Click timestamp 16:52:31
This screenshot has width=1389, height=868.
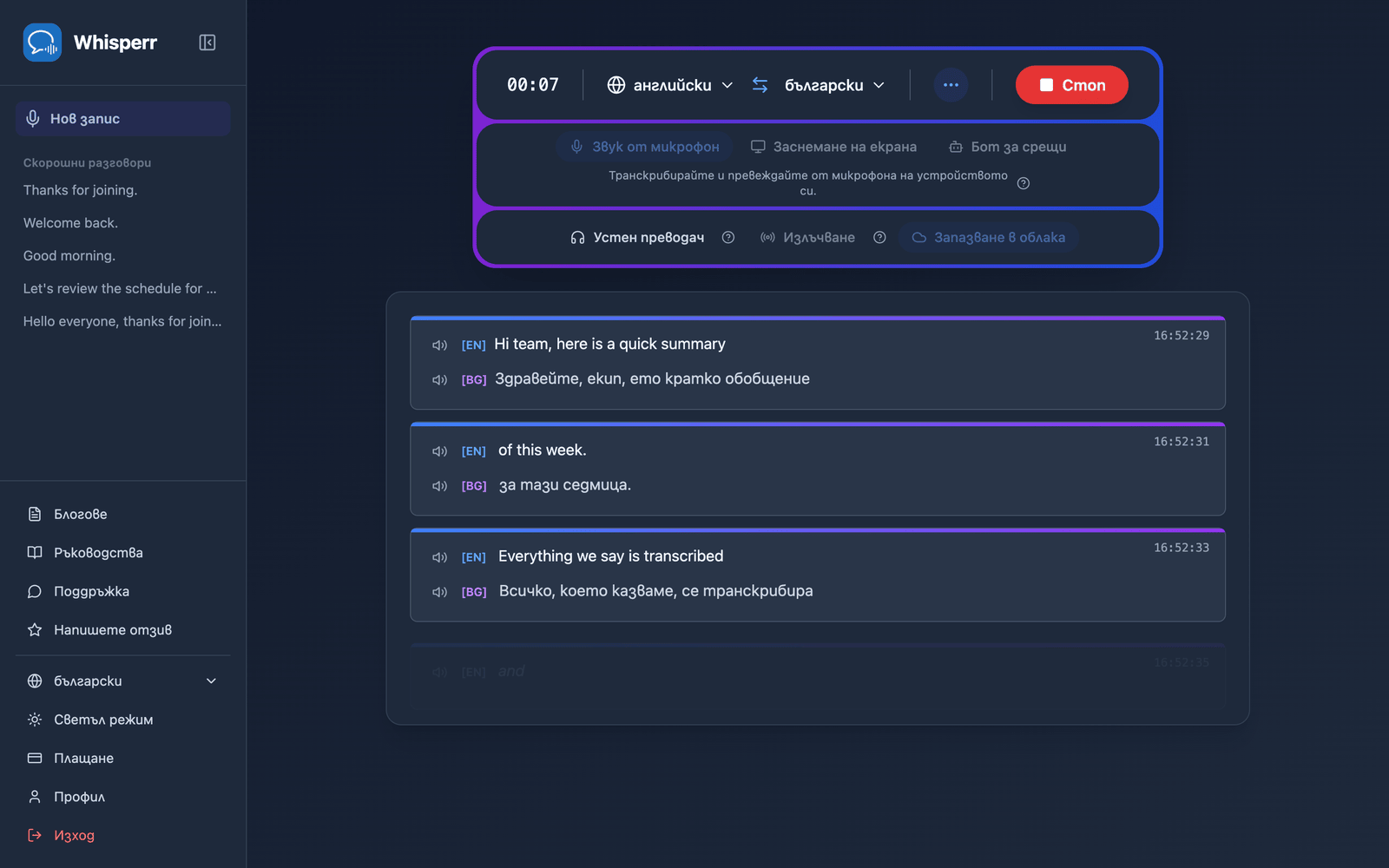click(x=1181, y=441)
